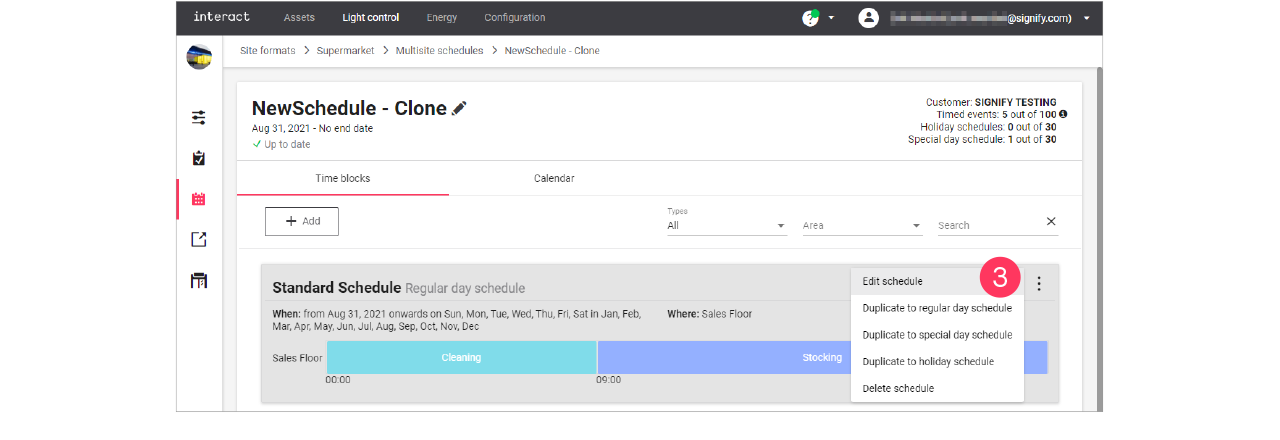This screenshot has width=1280, height=440.
Task: Click 'Where: Sales Floor' text
Action: tap(709, 314)
